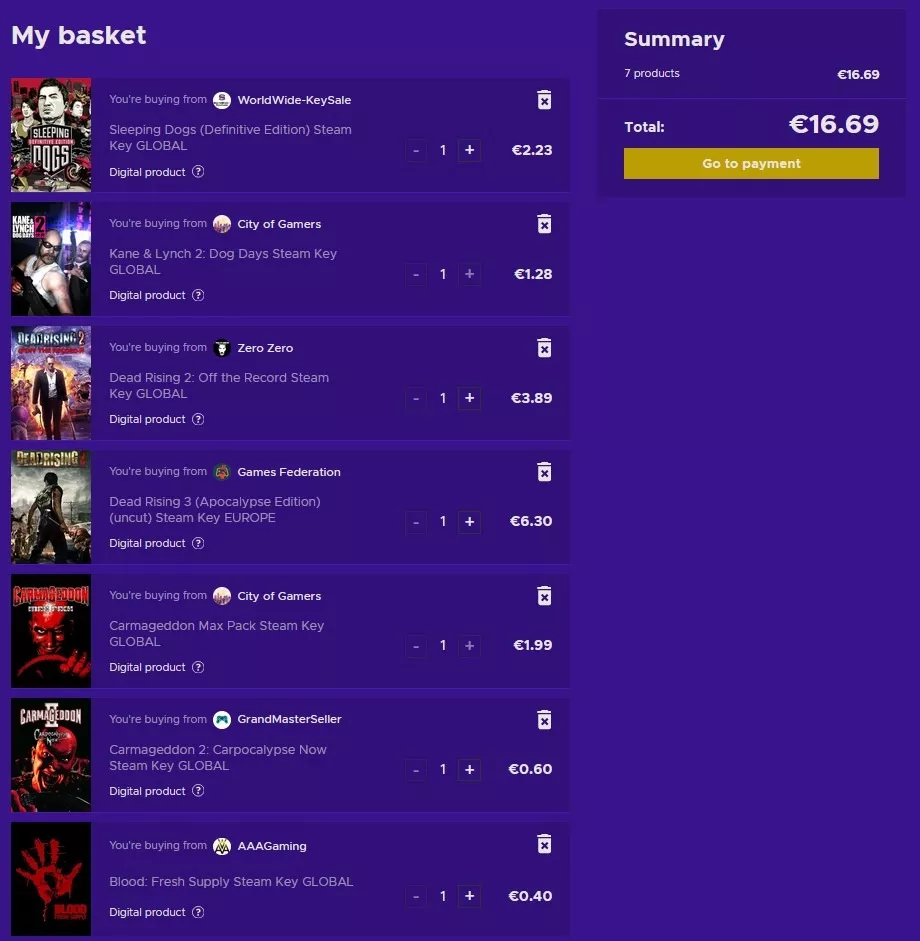Show digital product info for Blood: Fresh Supply
Image resolution: width=920 pixels, height=941 pixels.
click(x=198, y=912)
